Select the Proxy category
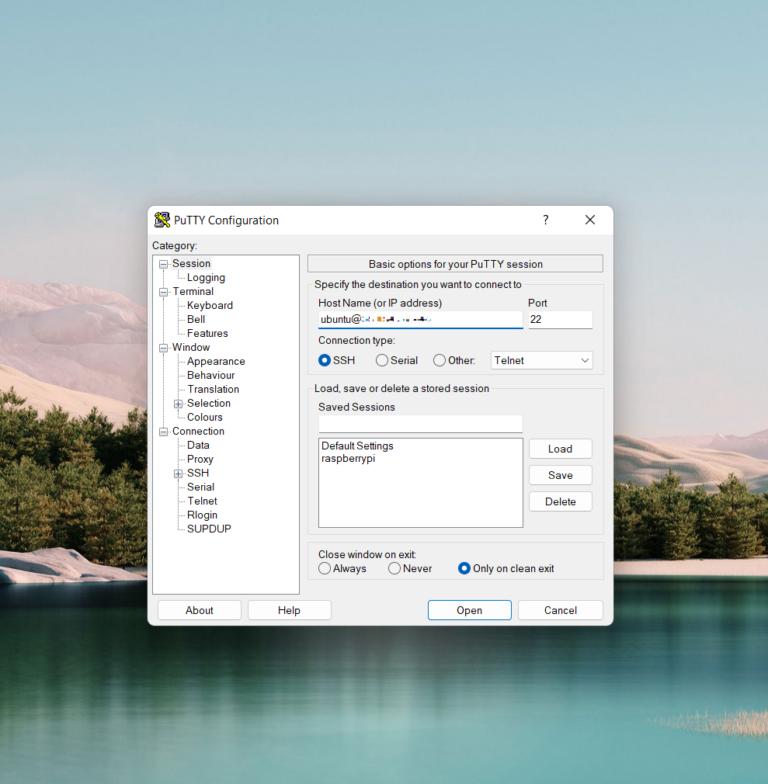The image size is (768, 784). (200, 459)
